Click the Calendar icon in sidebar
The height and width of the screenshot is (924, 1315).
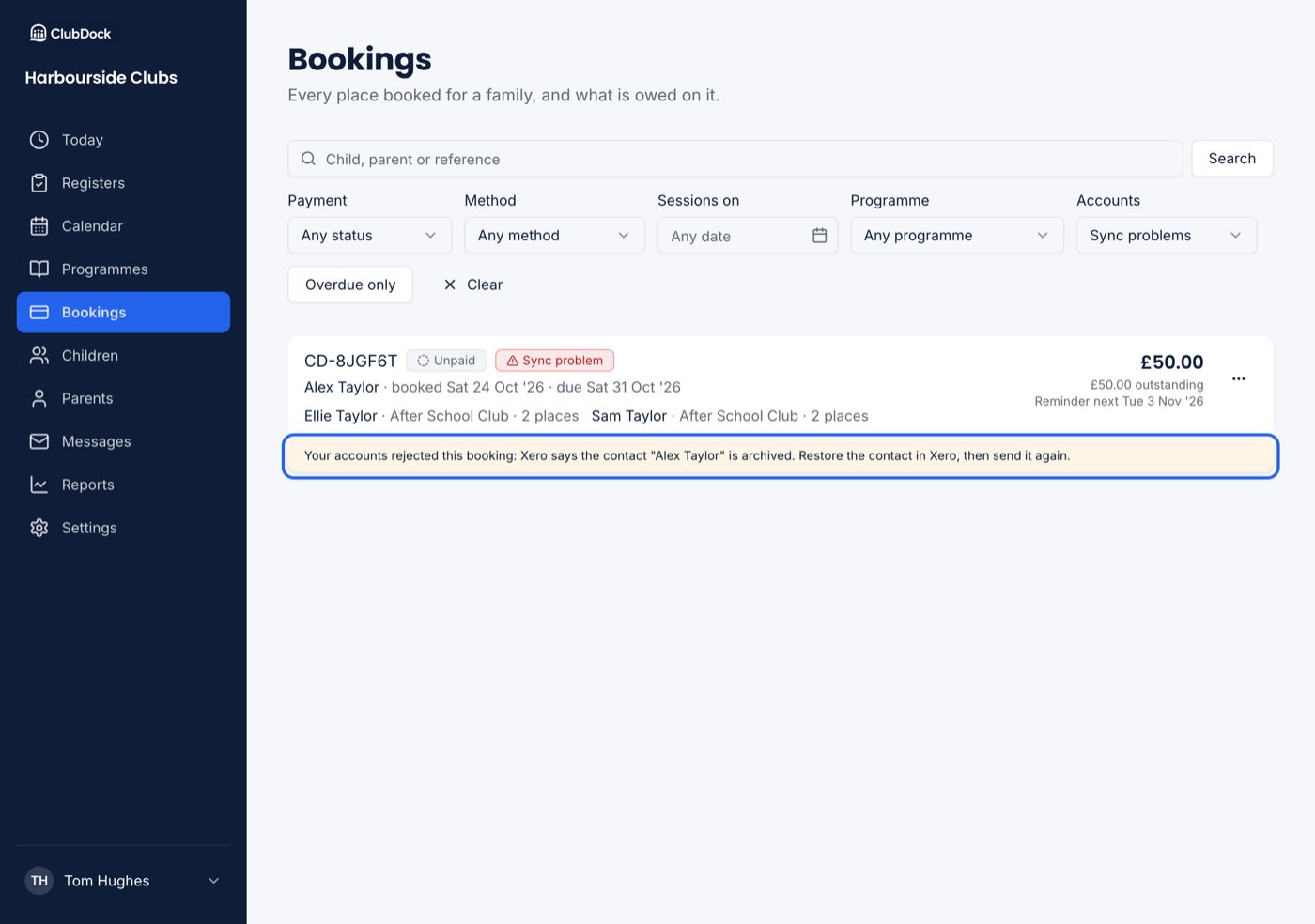(x=39, y=226)
